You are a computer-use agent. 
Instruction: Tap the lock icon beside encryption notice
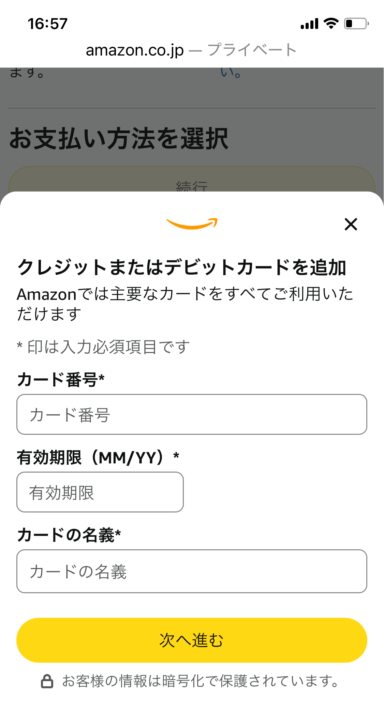coord(47,681)
